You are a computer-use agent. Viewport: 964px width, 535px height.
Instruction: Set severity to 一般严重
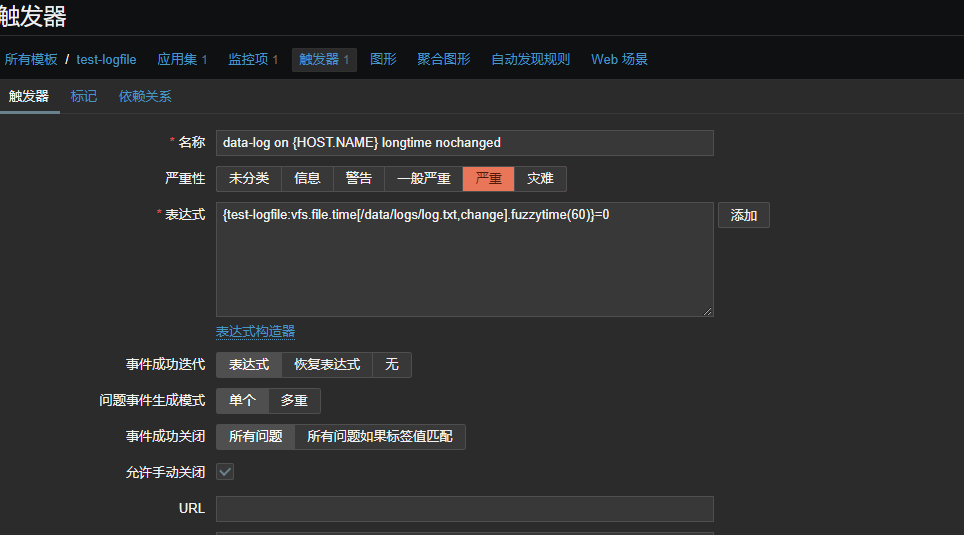[424, 179]
